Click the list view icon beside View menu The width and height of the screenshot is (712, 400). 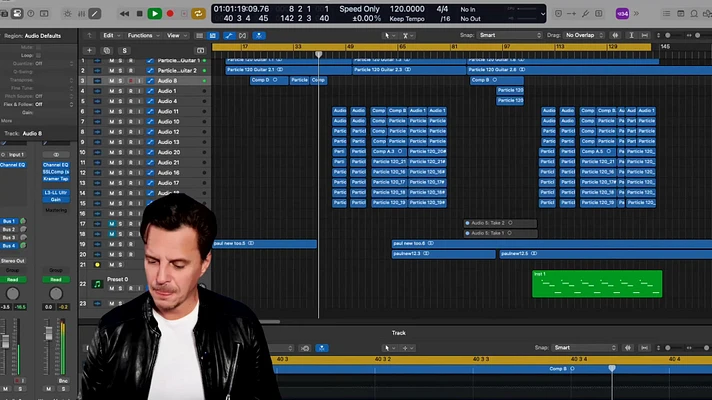[199, 35]
